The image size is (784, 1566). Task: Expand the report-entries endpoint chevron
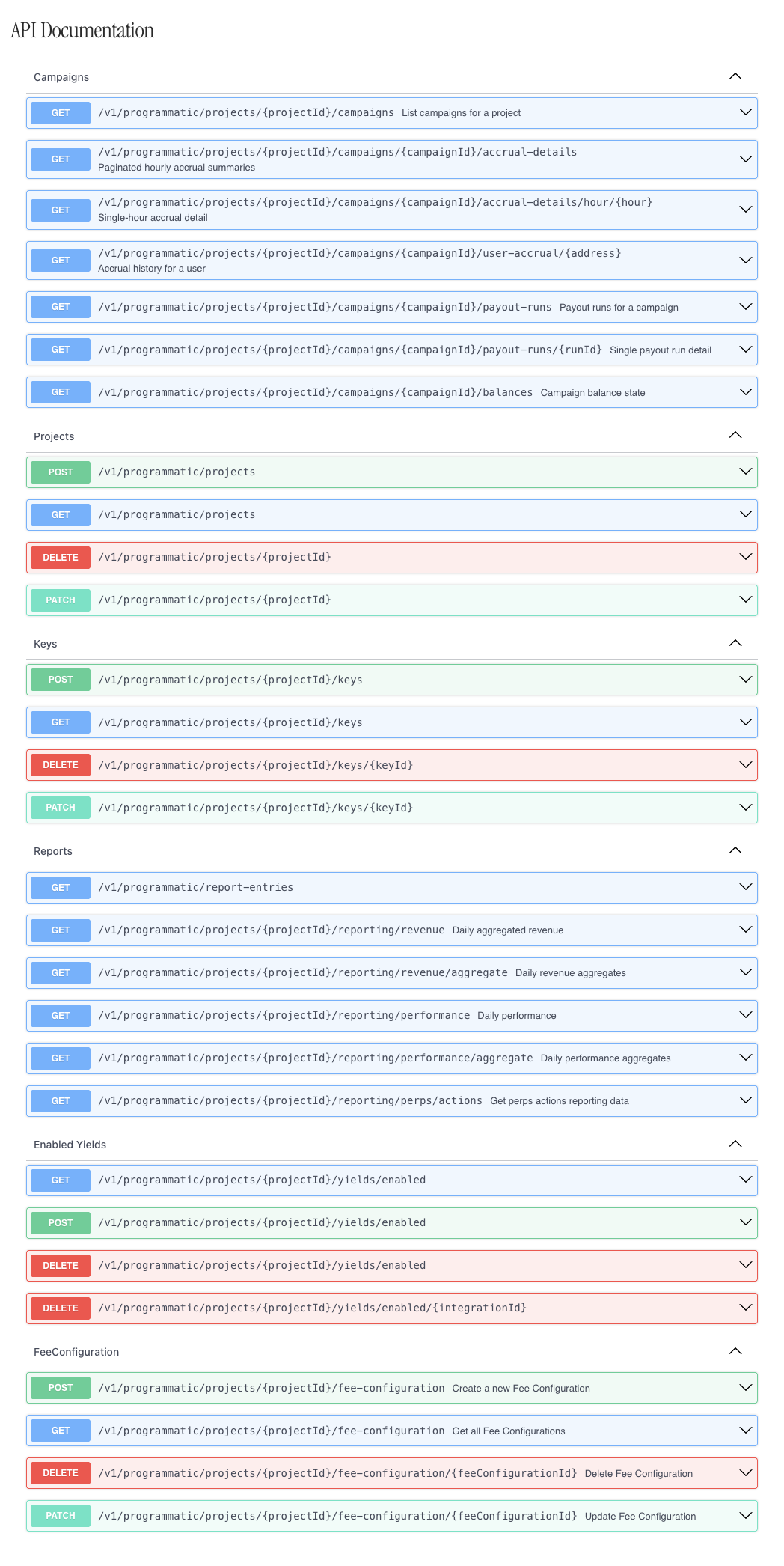tap(746, 887)
